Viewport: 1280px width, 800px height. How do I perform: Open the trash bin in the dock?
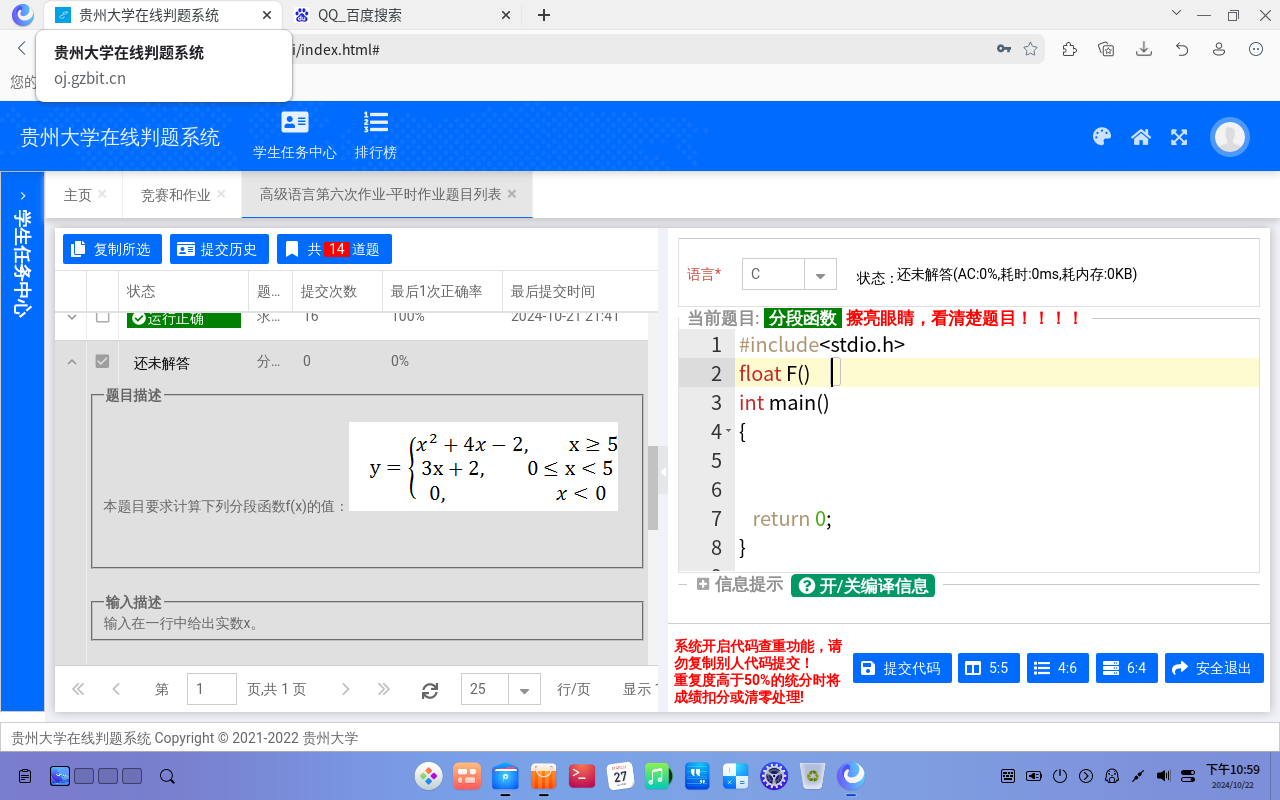(x=813, y=775)
